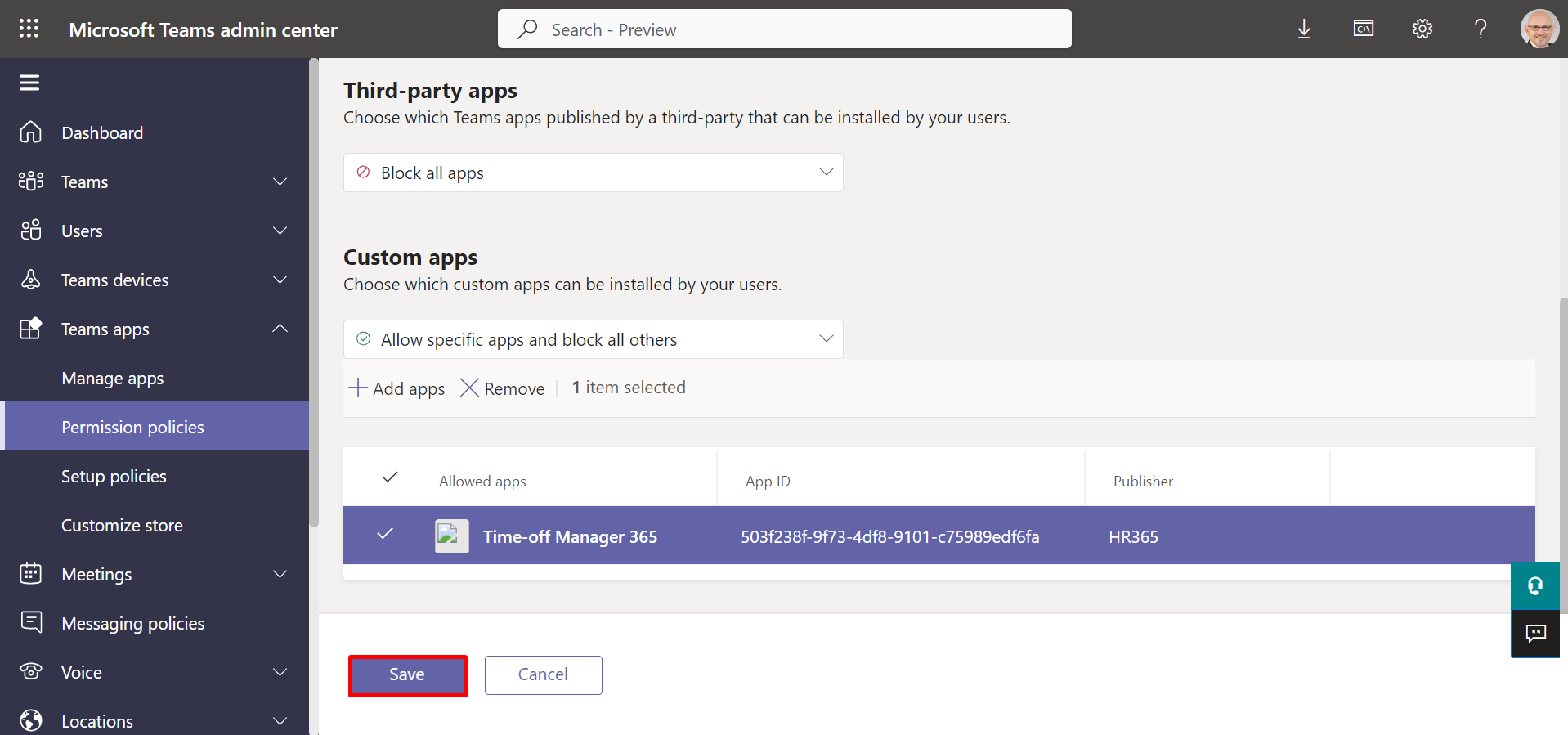This screenshot has height=735, width=1568.
Task: Click the App ID column header
Action: click(768, 482)
